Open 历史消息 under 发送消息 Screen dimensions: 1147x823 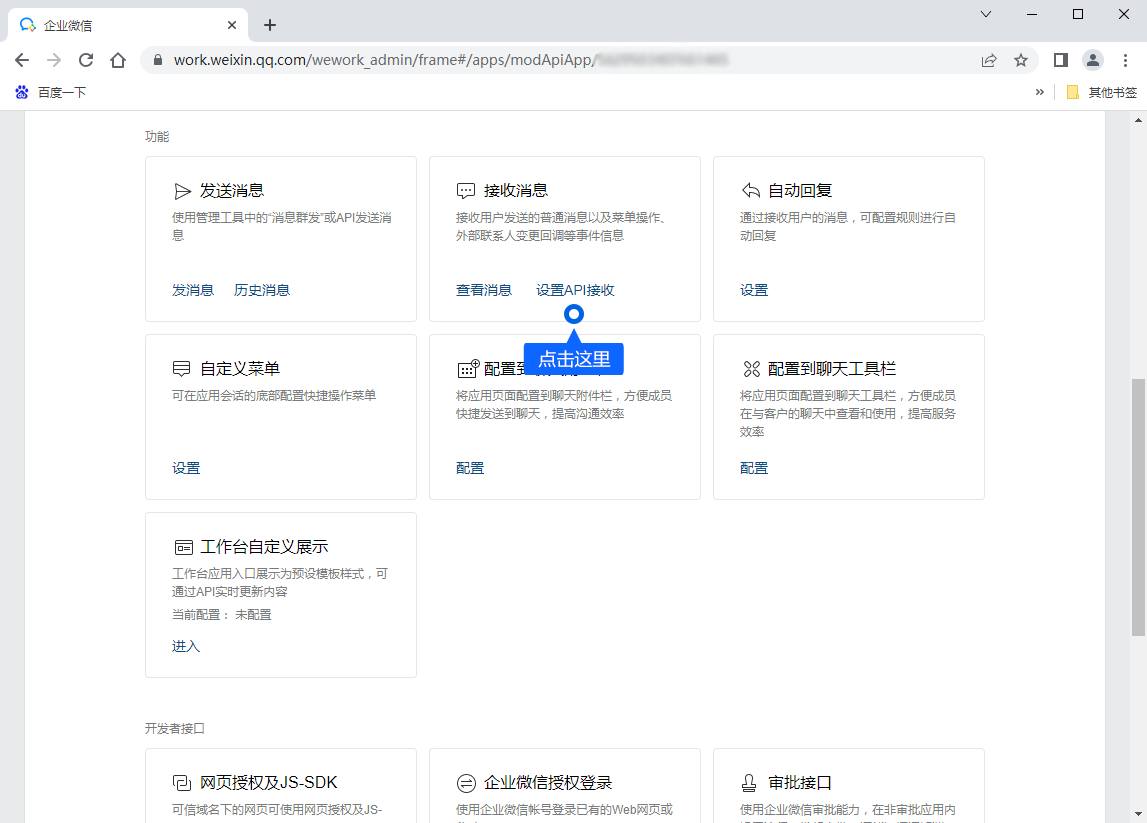click(x=262, y=290)
